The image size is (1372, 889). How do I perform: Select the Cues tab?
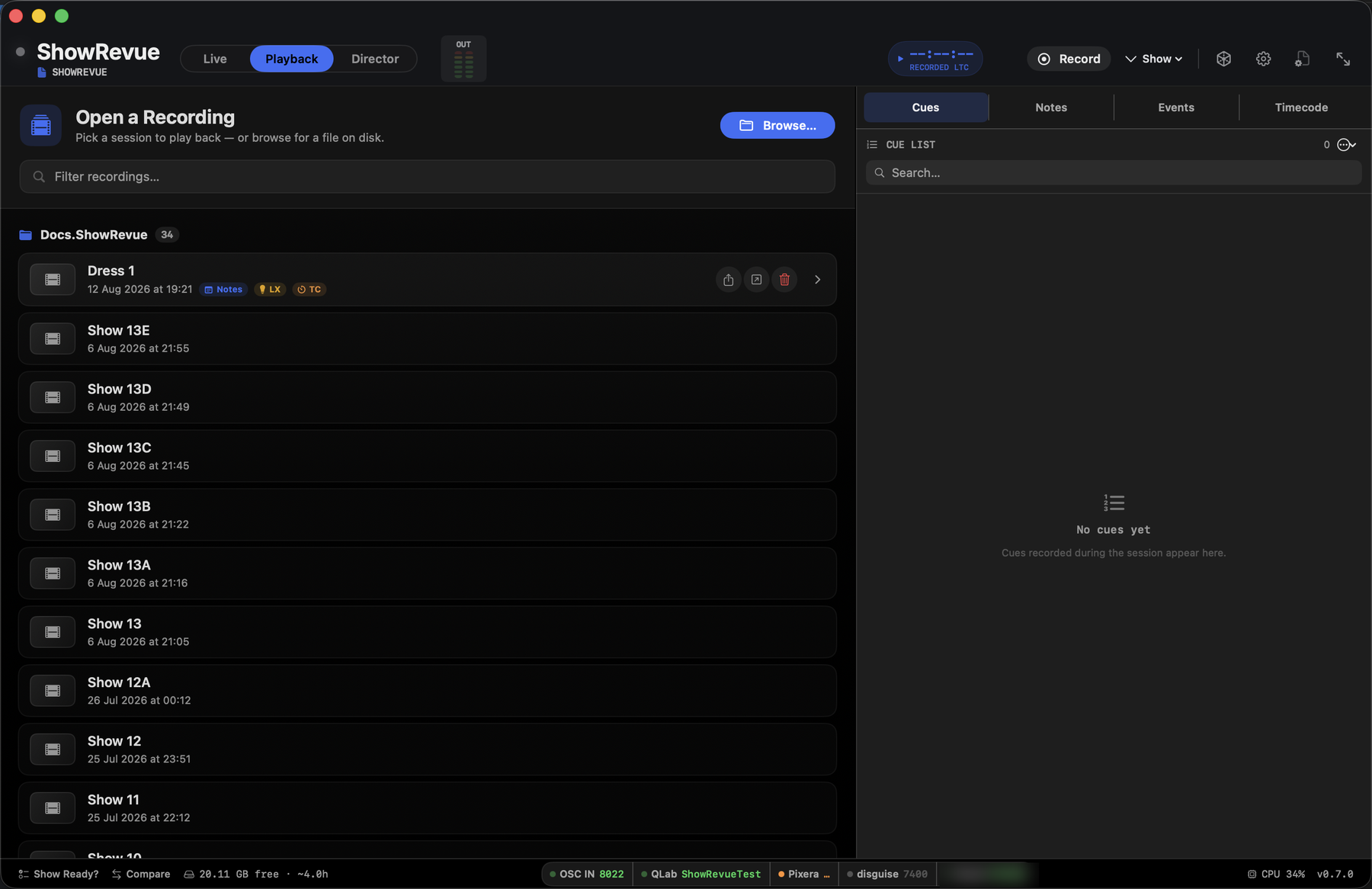[x=925, y=108]
